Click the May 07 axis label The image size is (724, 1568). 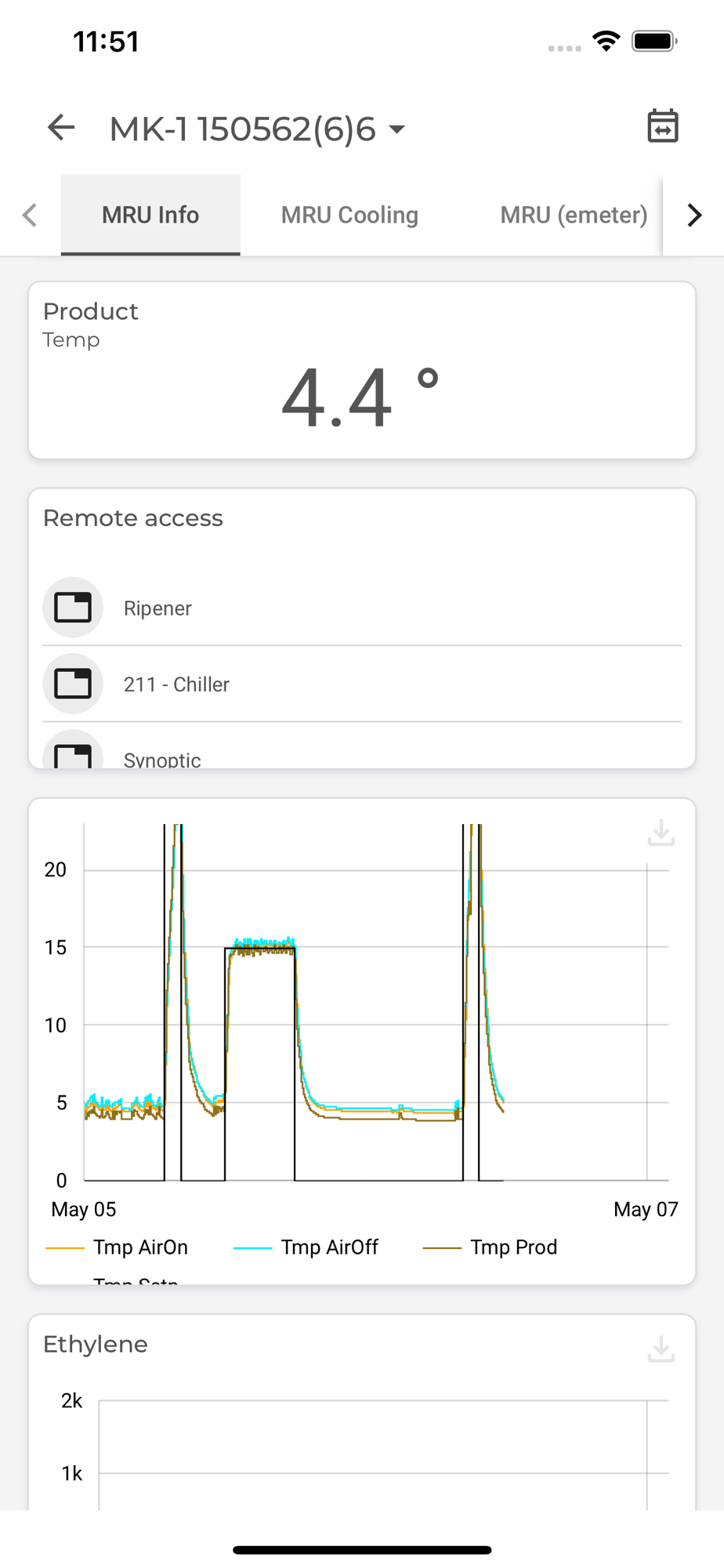pos(646,1210)
